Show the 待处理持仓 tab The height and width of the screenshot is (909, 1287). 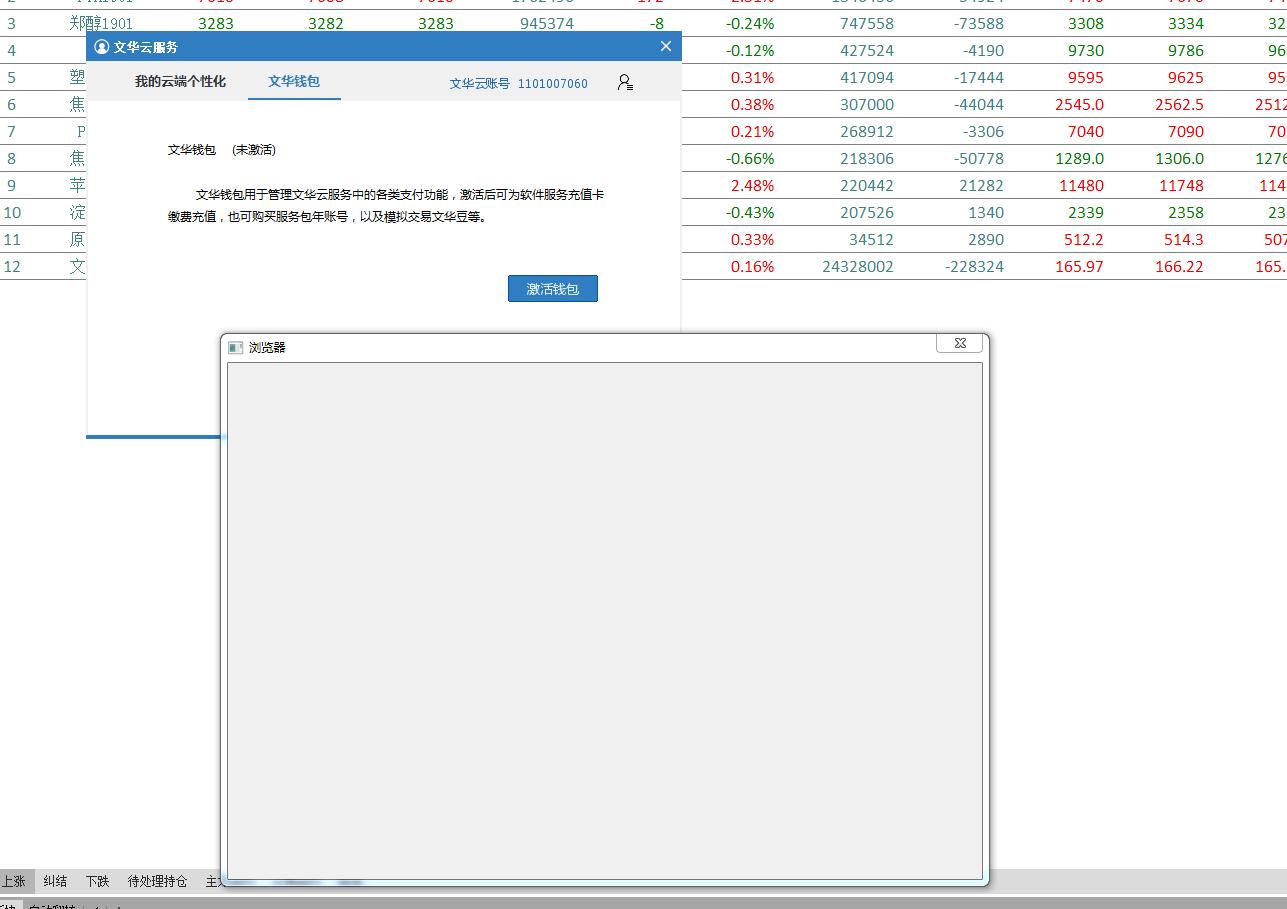(157, 881)
